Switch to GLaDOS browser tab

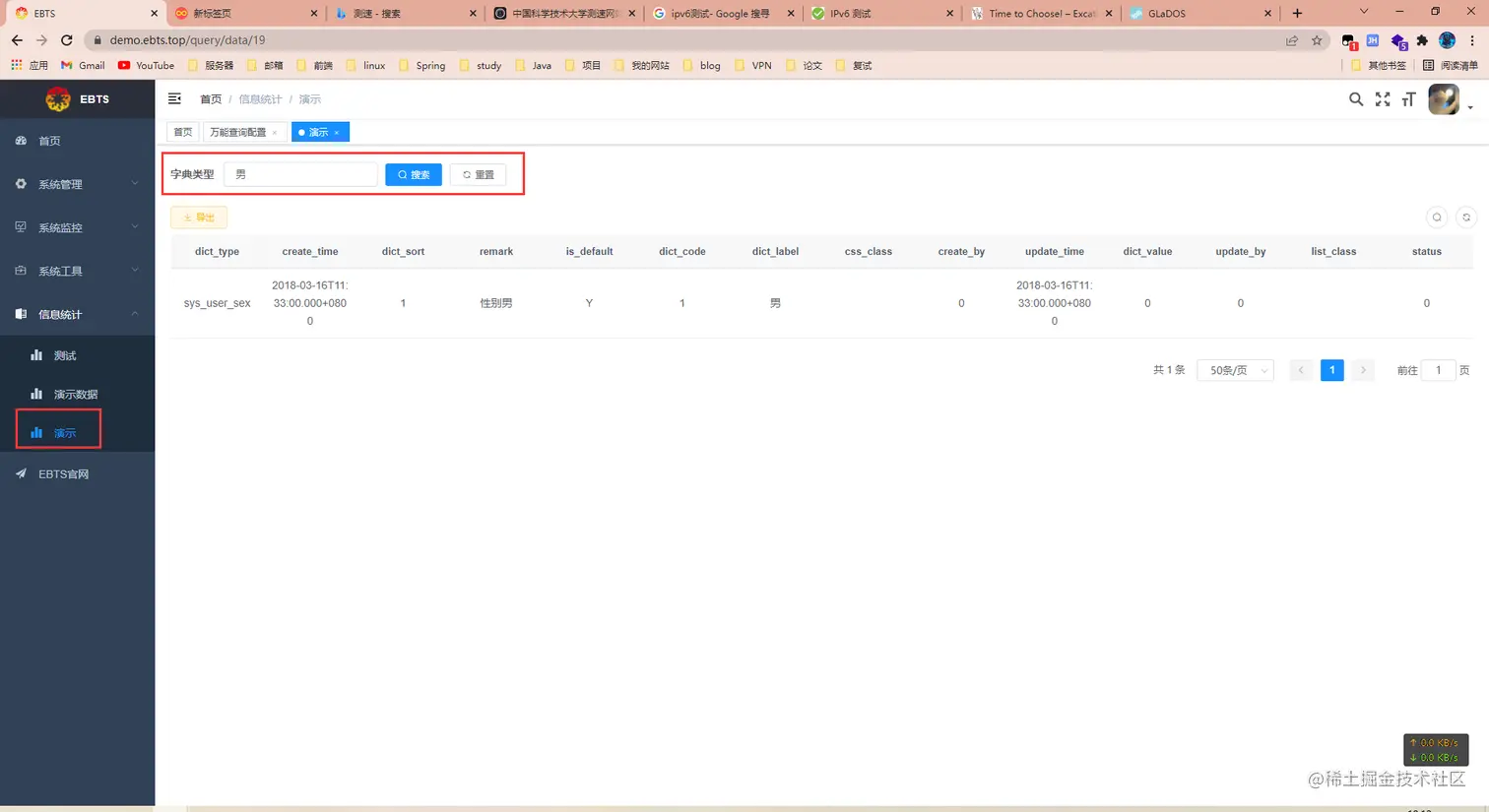tap(1199, 14)
